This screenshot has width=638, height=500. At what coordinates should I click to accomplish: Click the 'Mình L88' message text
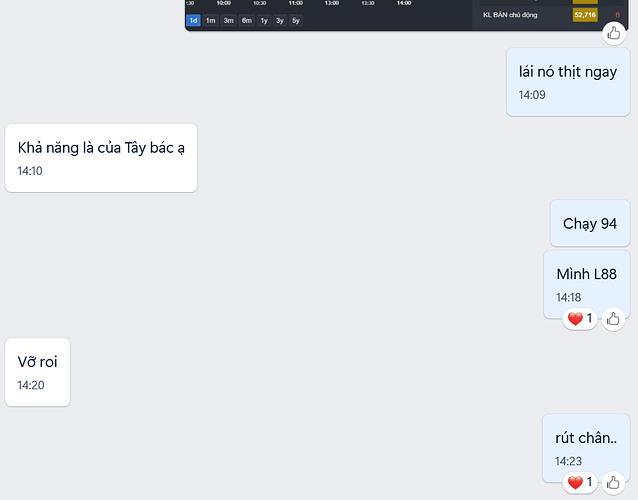tap(587, 274)
